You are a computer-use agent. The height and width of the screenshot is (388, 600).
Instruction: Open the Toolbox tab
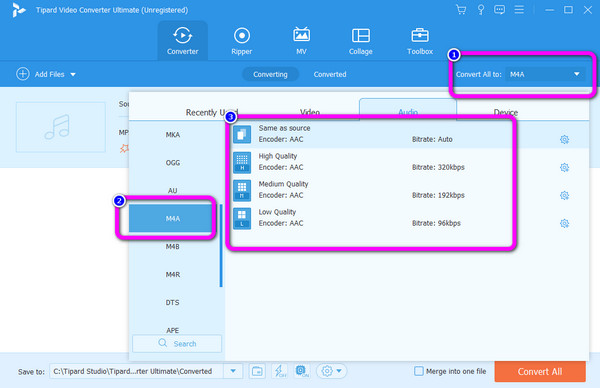tap(420, 41)
